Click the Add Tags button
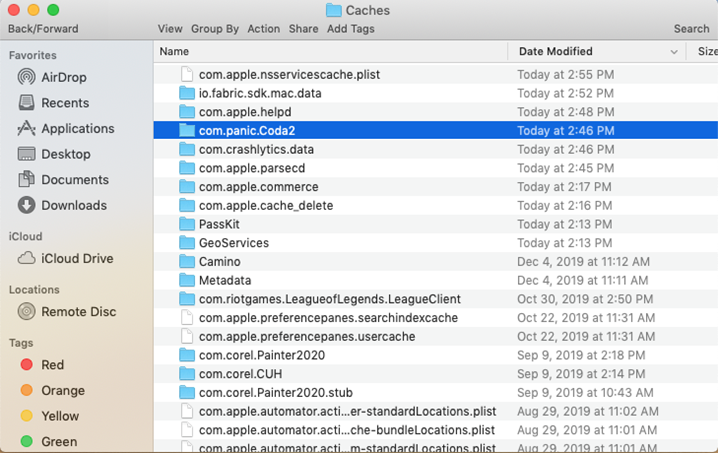Image resolution: width=718 pixels, height=453 pixels. (x=350, y=29)
